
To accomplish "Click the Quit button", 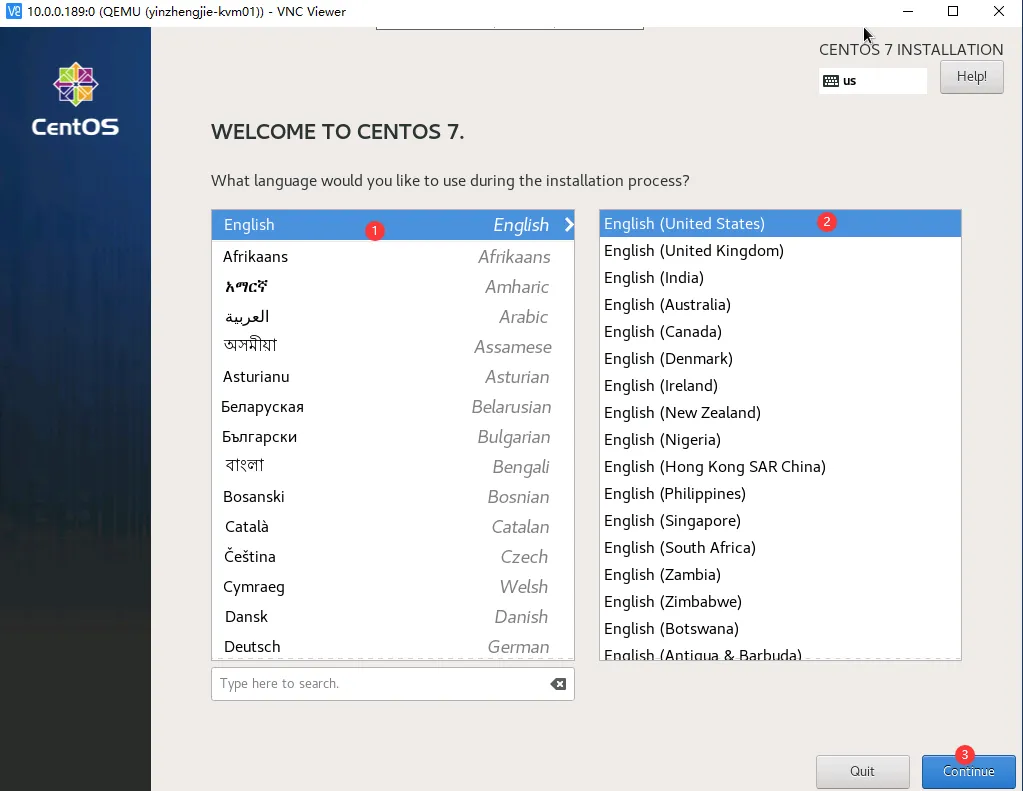I will pos(863,771).
